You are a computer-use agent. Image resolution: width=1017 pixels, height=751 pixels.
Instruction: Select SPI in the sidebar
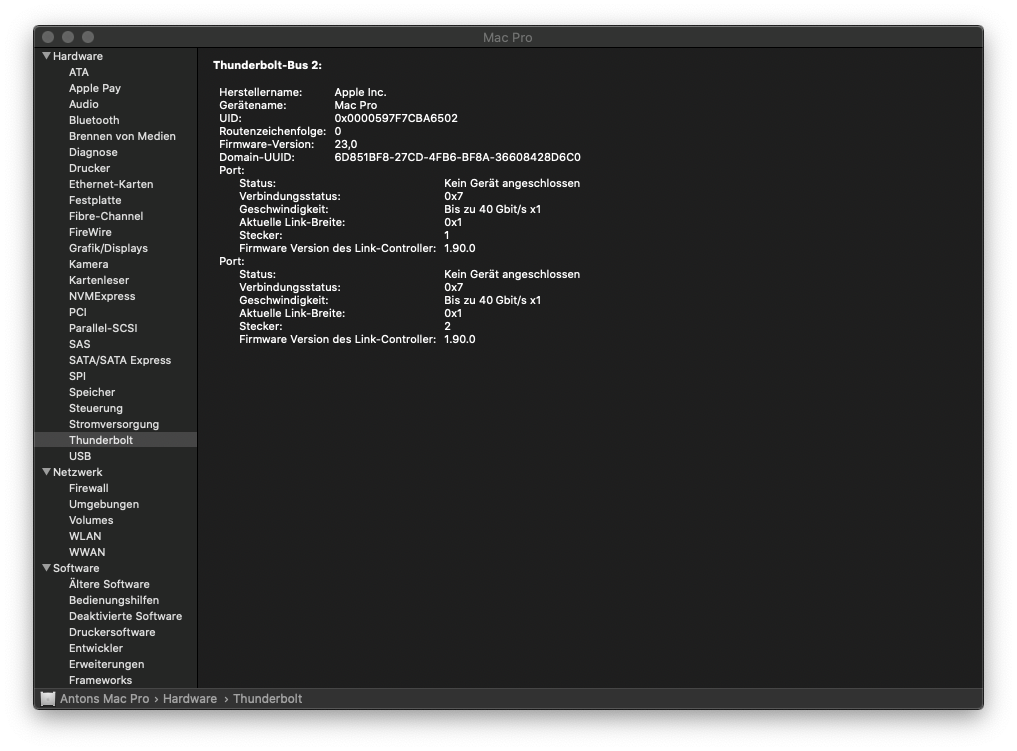pos(77,376)
